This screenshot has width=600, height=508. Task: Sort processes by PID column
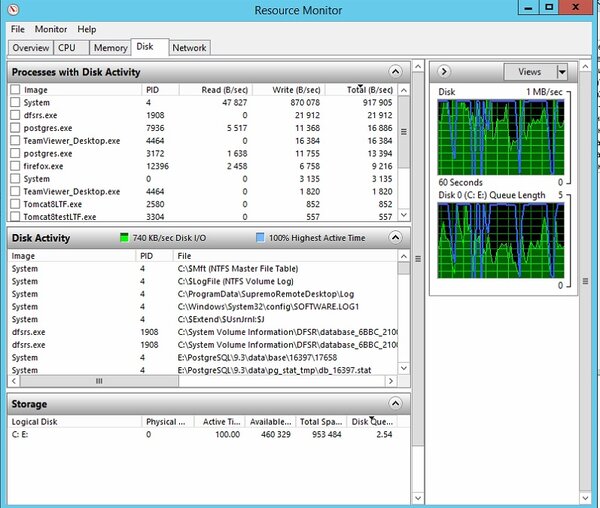coord(160,90)
